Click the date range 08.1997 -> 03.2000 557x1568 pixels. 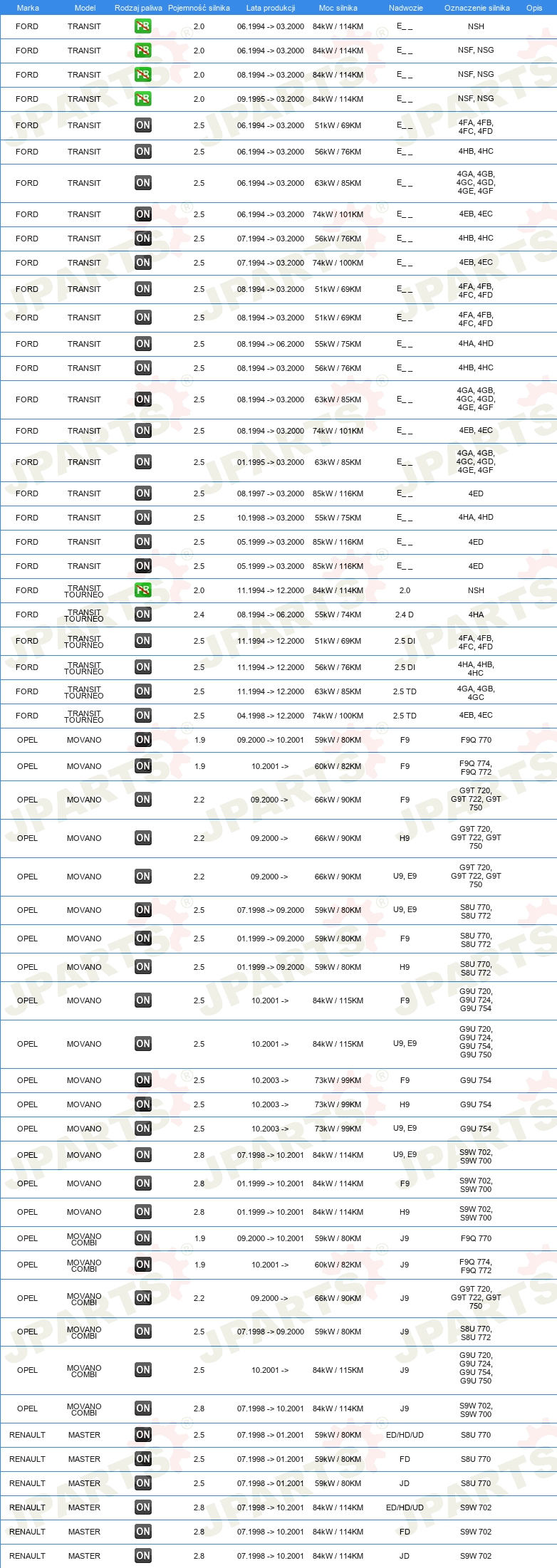coord(271,493)
